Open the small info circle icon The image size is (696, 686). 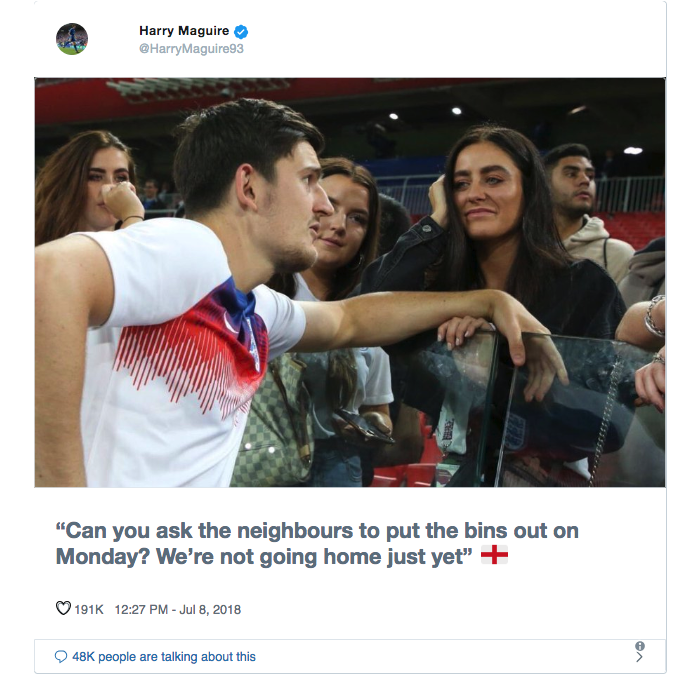point(640,646)
